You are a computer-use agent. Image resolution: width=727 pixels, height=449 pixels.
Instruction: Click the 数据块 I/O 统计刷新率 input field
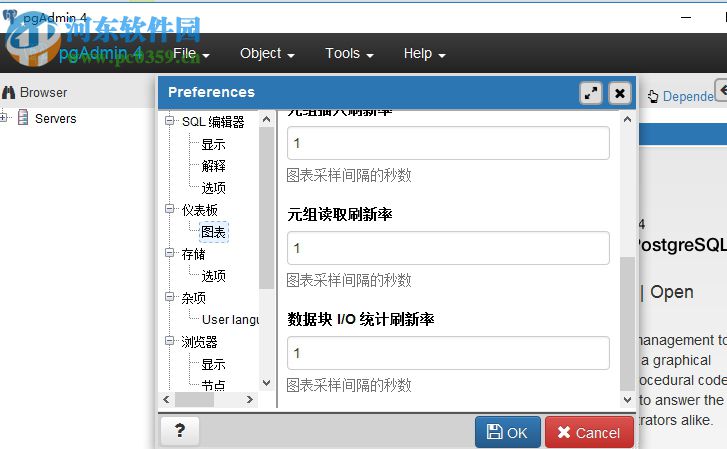click(448, 353)
